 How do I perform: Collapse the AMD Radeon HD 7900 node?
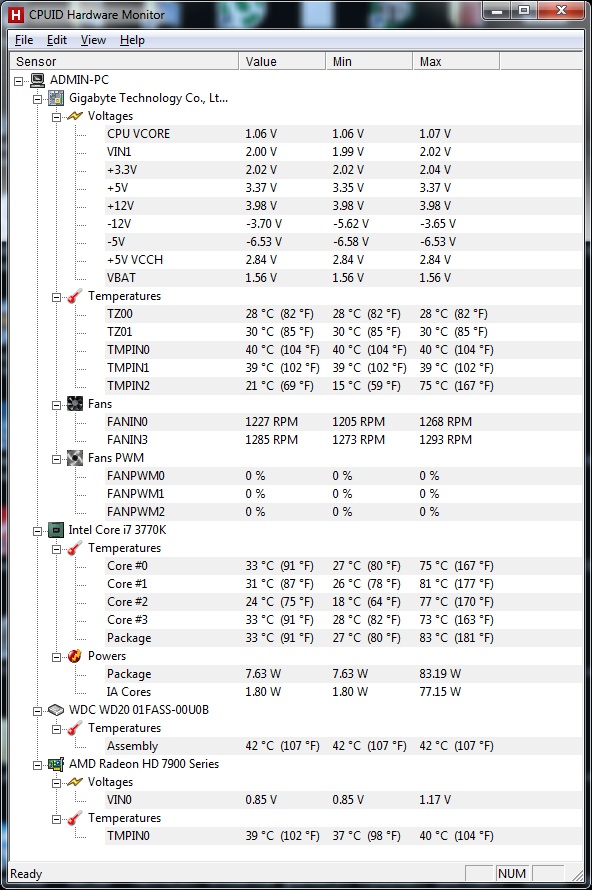[x=37, y=765]
